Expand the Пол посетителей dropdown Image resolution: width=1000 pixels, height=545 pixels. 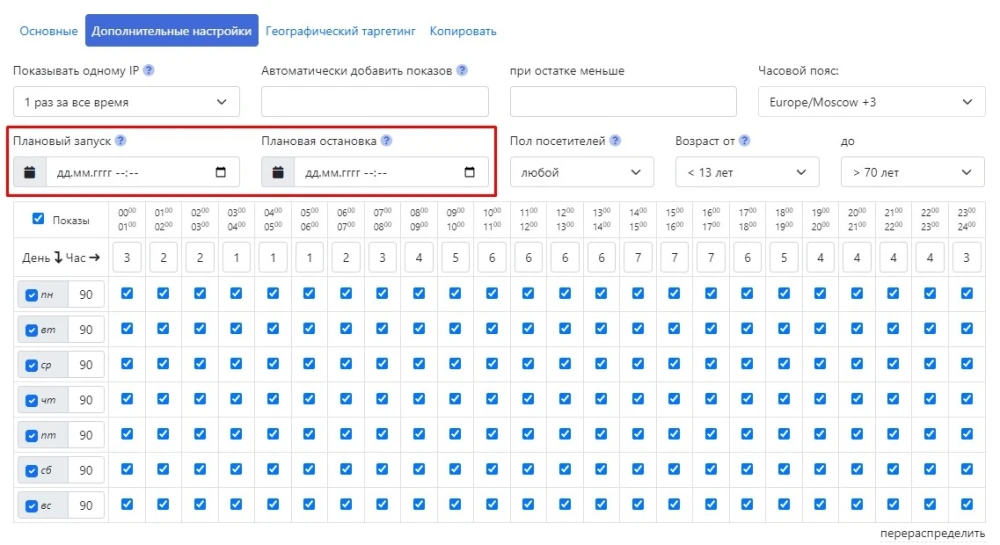[581, 173]
